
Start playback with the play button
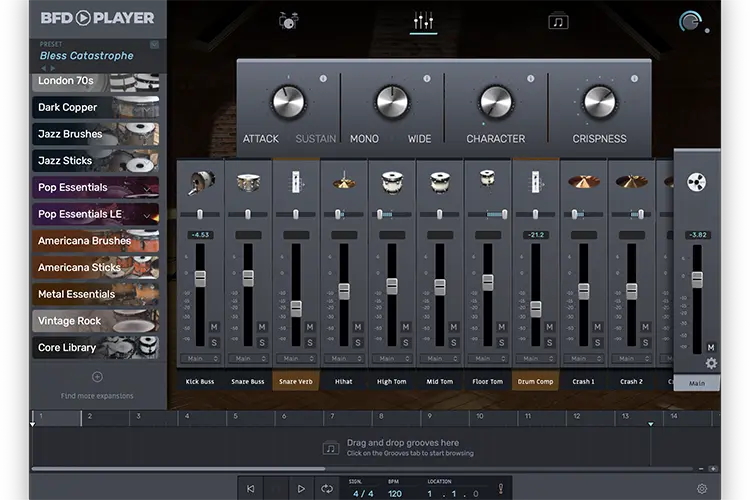301,489
